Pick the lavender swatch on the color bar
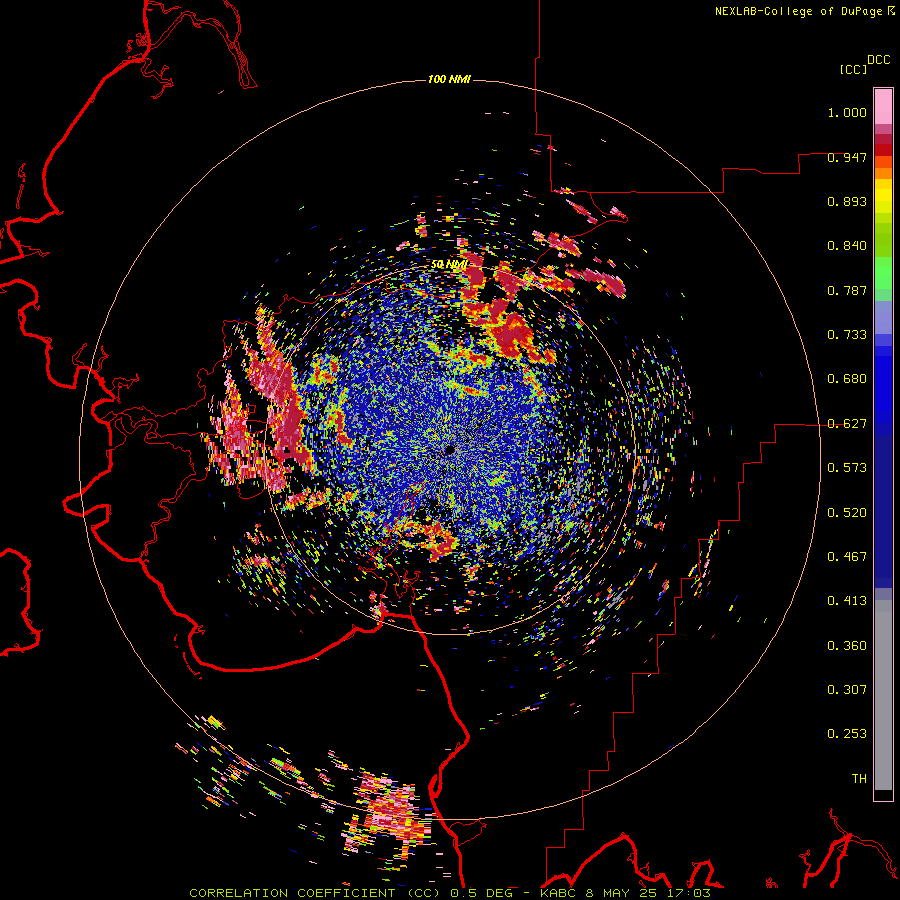This screenshot has height=900, width=900. click(883, 317)
